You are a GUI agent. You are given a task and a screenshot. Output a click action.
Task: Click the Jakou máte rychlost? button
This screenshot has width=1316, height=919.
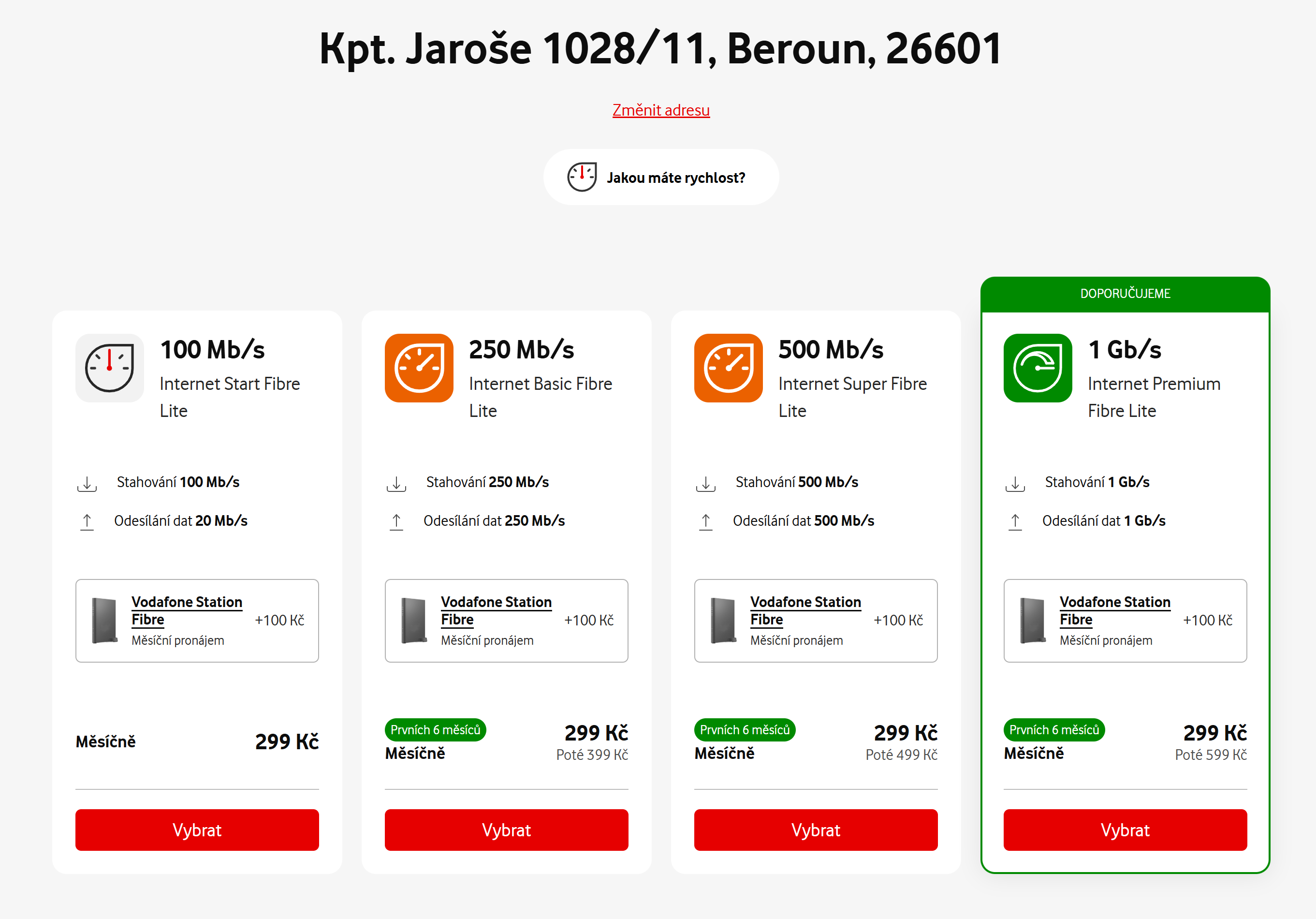(661, 177)
